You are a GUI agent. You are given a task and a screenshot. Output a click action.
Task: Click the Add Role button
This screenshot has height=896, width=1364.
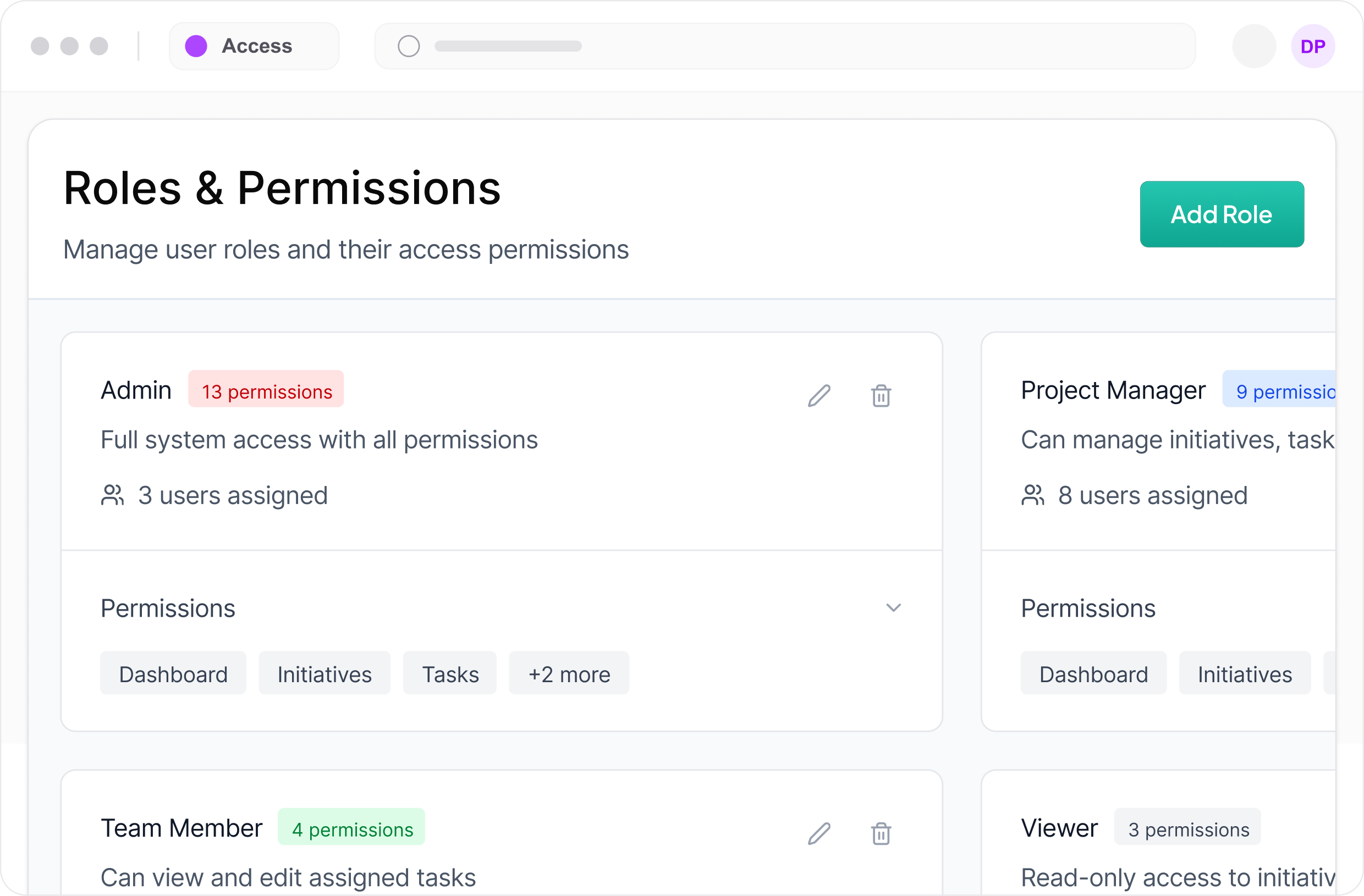(x=1222, y=214)
